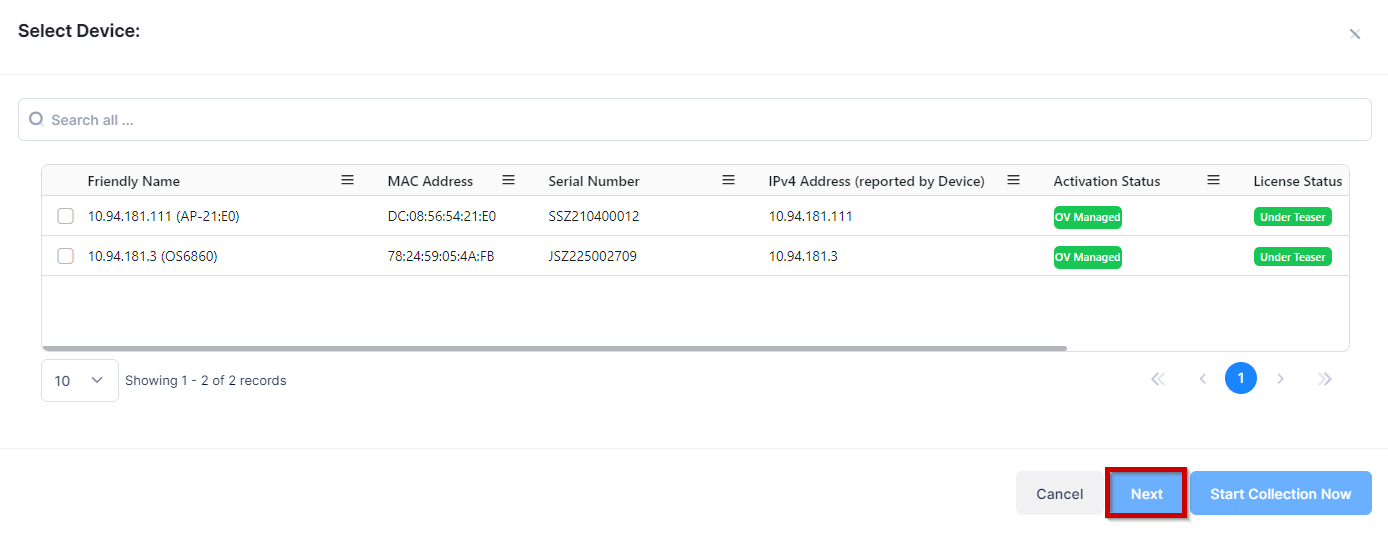Jump to the first page of records
The height and width of the screenshot is (536, 1388).
point(1158,379)
